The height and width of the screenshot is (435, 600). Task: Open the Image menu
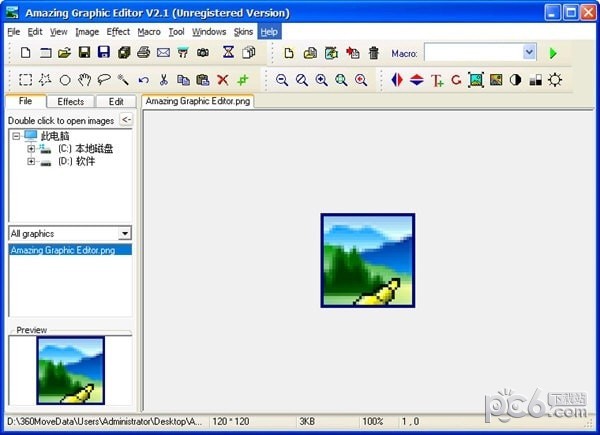(87, 32)
